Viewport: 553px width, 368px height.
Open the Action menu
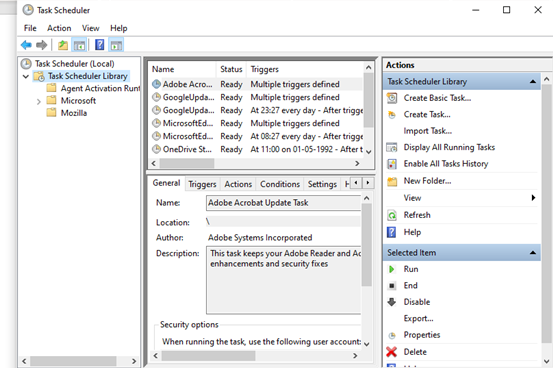point(59,28)
